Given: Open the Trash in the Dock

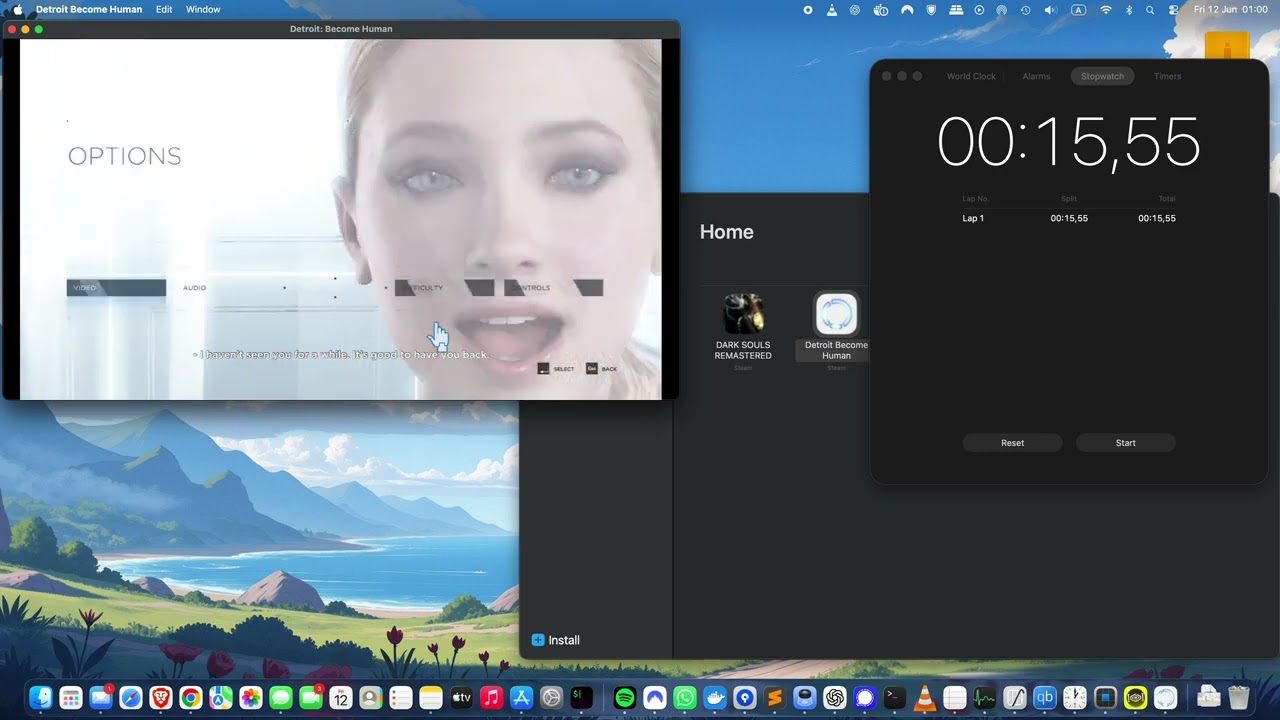Looking at the screenshot, I should (x=1239, y=698).
